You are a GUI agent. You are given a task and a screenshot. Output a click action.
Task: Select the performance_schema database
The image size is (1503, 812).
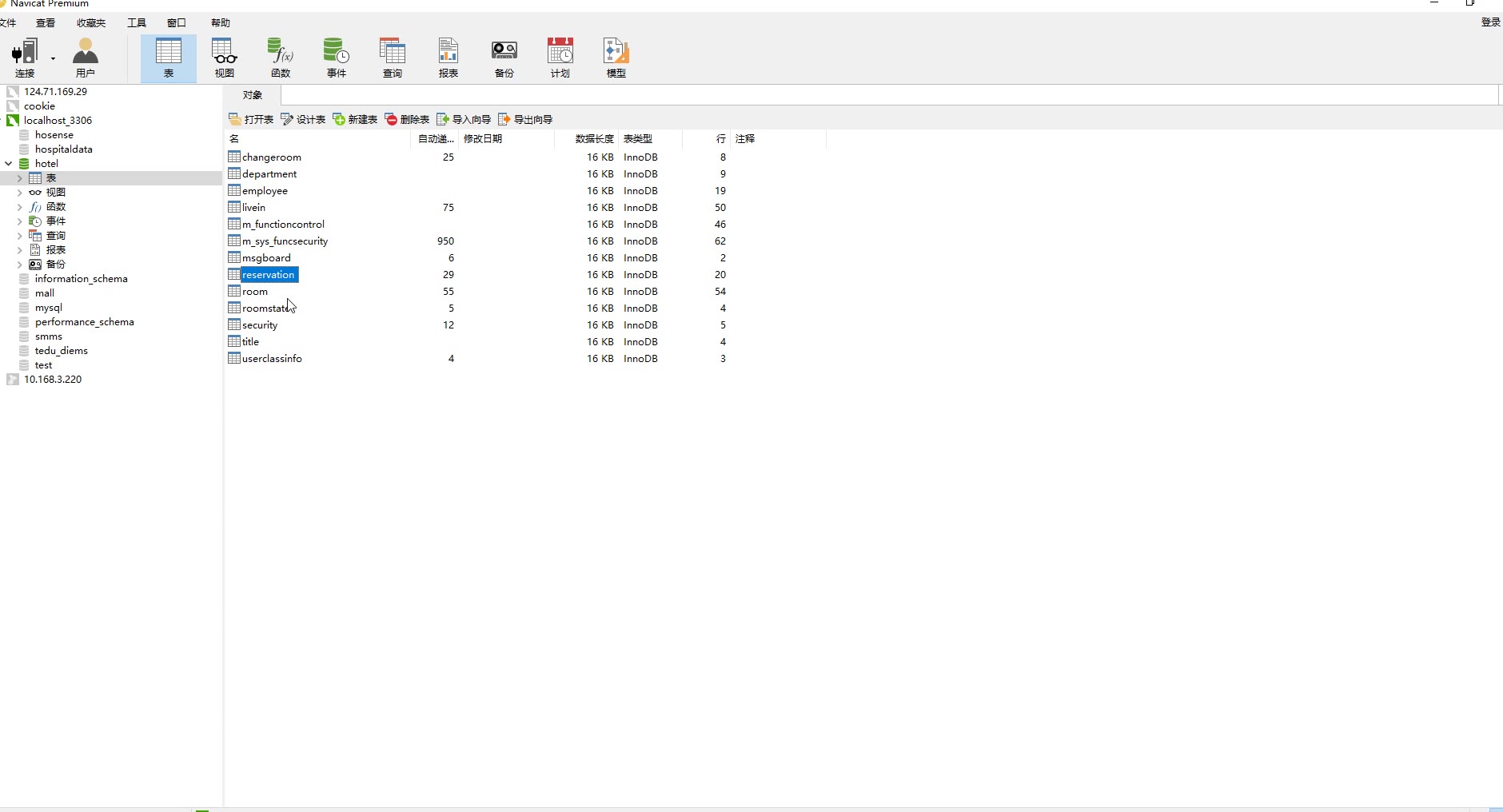pos(84,321)
